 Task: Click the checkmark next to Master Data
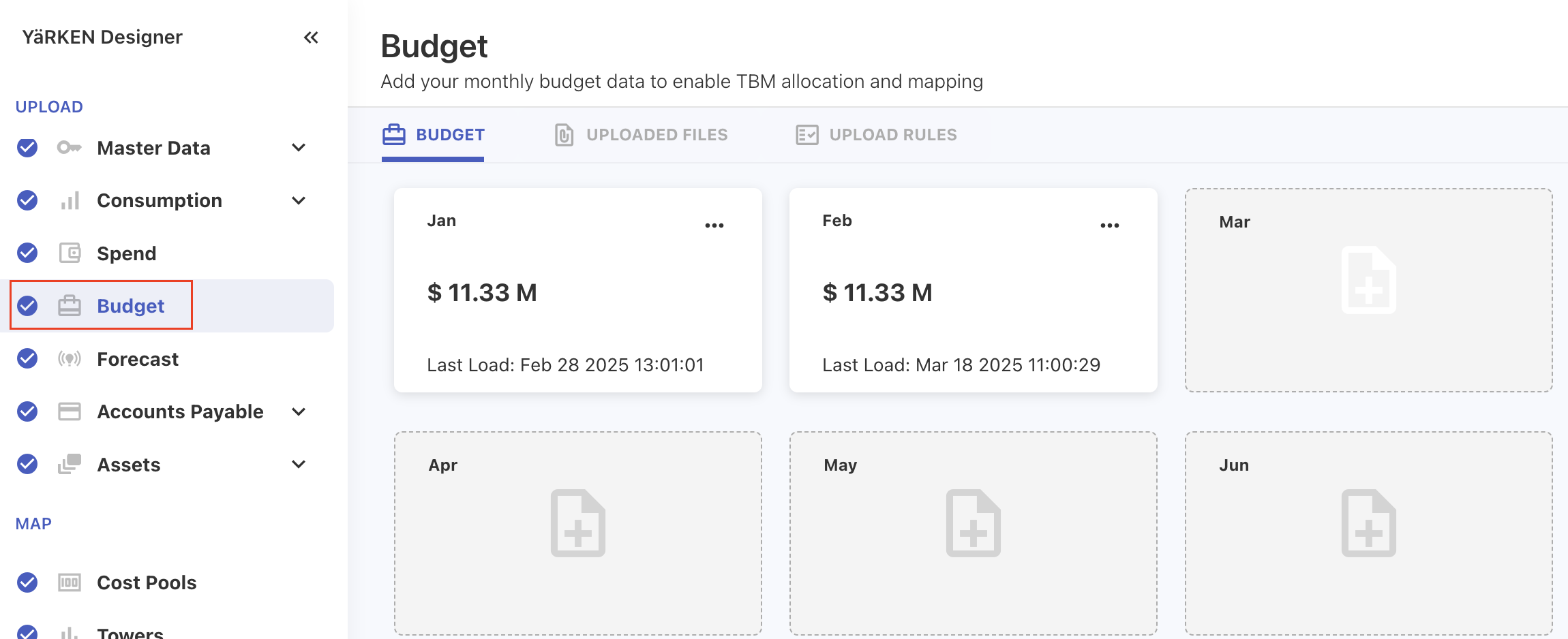(27, 148)
